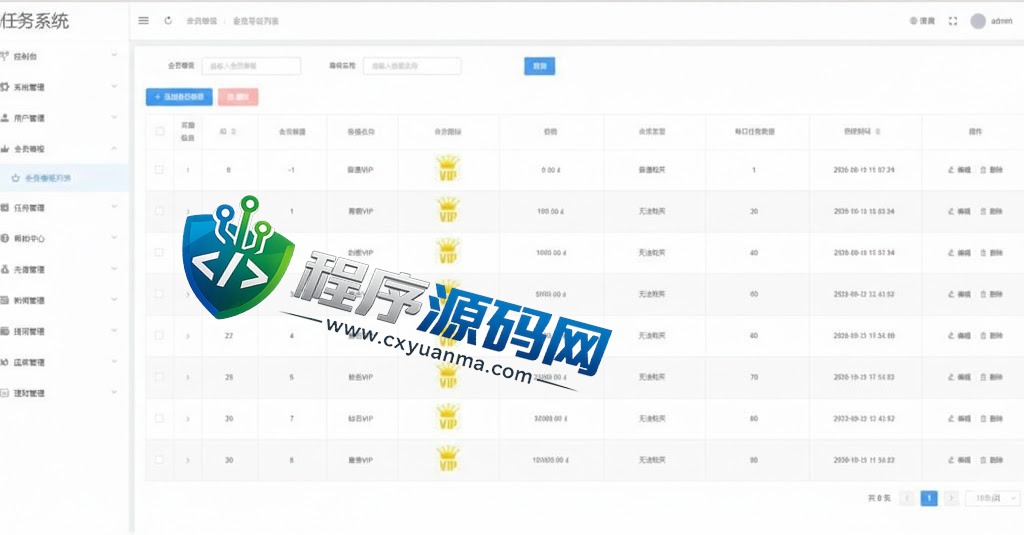The image size is (1024, 535).
Task: Sort by the creation time column arrows
Action: [x=878, y=132]
